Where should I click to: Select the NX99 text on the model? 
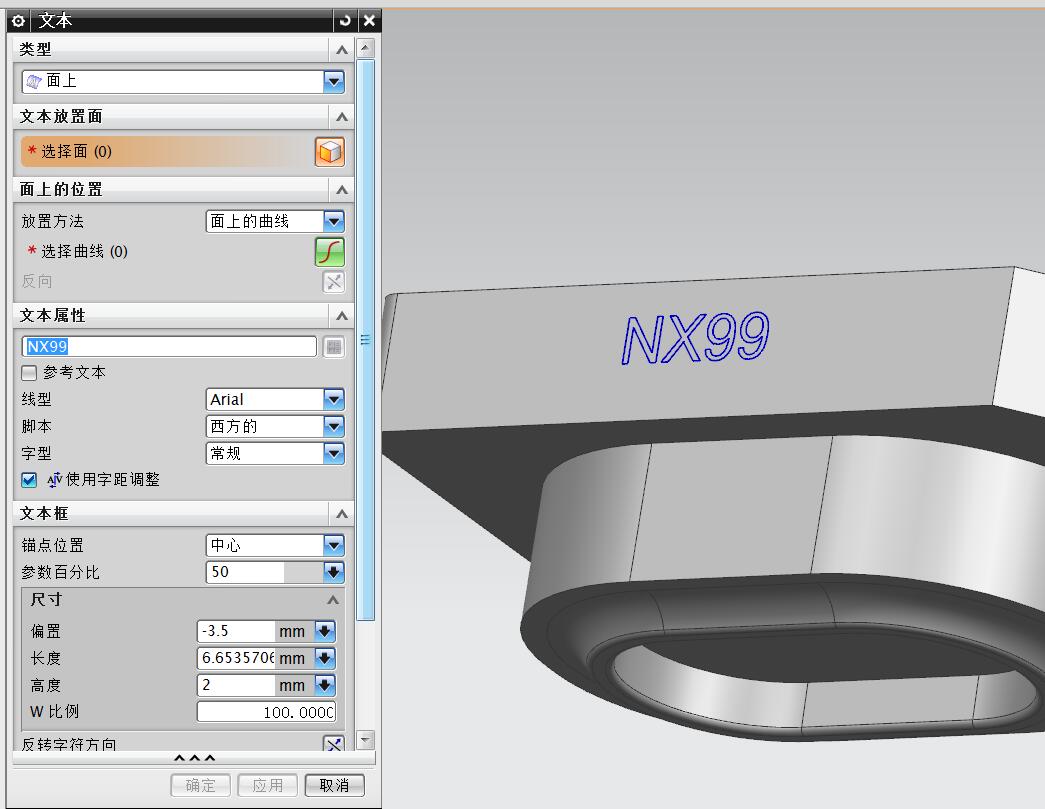click(695, 337)
